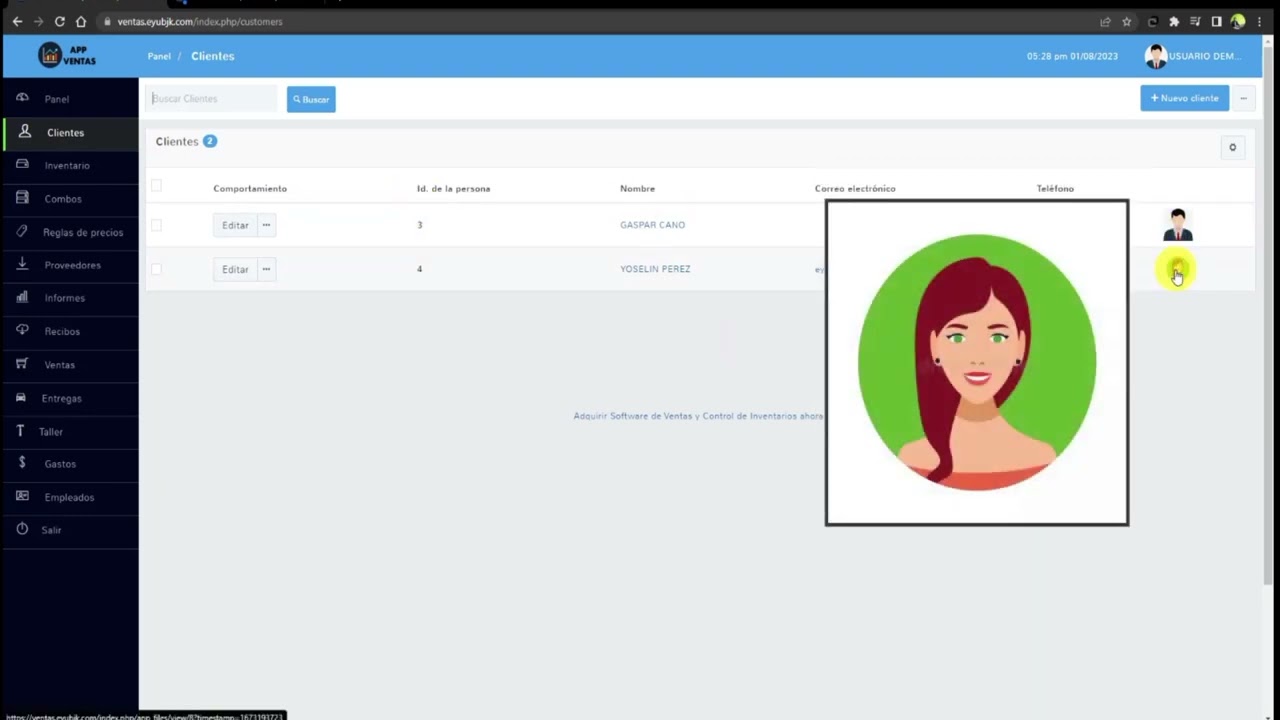Click the browser share icon

tap(1105, 21)
